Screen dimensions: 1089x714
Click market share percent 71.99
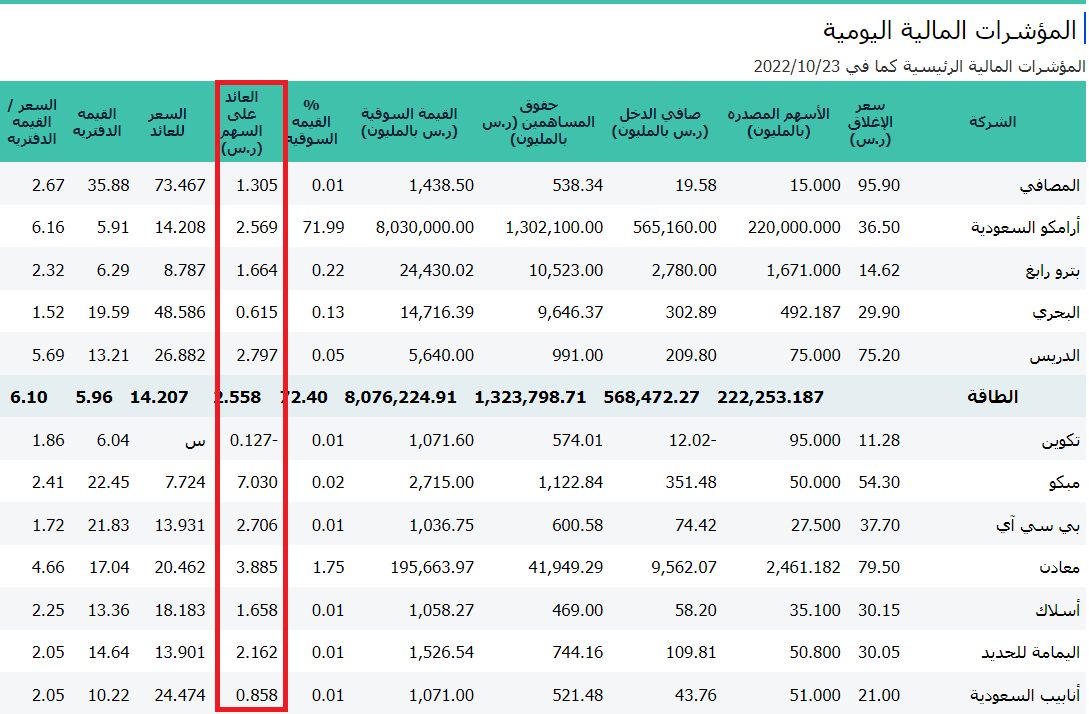[x=324, y=228]
